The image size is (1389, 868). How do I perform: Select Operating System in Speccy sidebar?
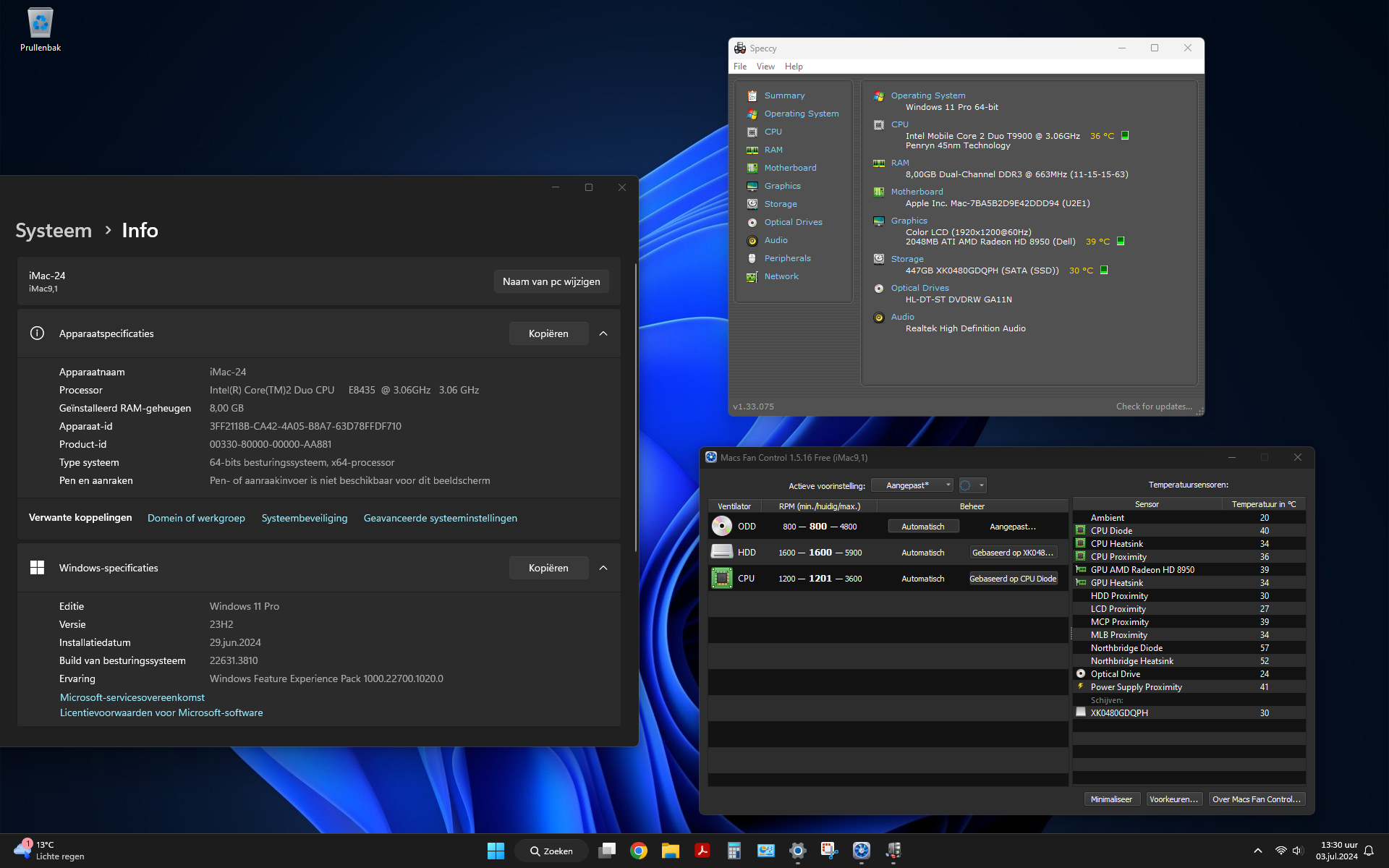coord(802,114)
